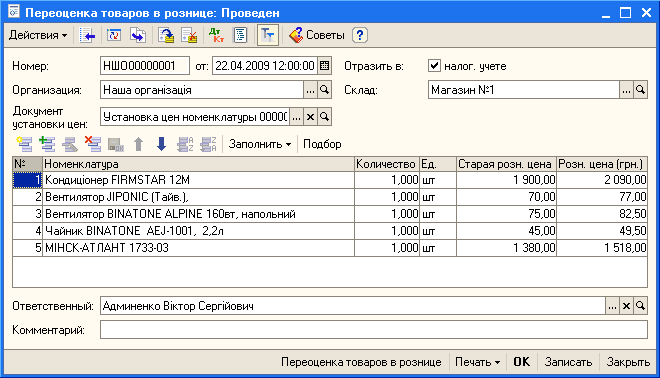Image resolution: width=660 pixels, height=378 pixels.
Task: Click the Ответственный field
Action: coord(353,306)
